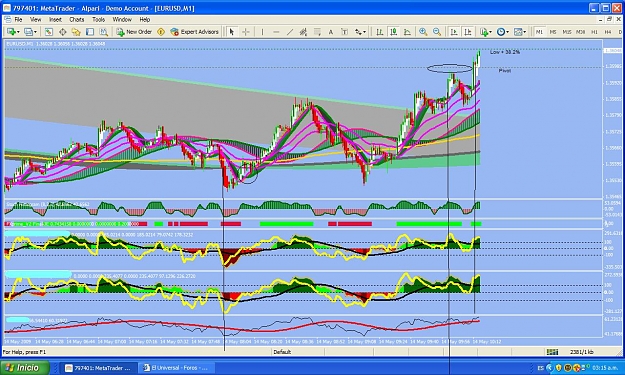Select the H4 timeframe
Image resolution: width=625 pixels, height=375 pixels.
pyautogui.click(x=607, y=32)
